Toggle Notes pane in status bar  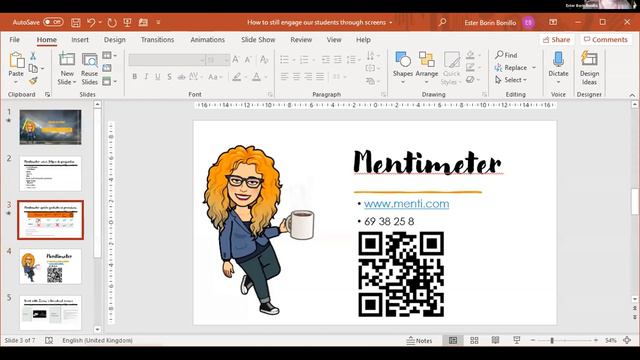[420, 340]
